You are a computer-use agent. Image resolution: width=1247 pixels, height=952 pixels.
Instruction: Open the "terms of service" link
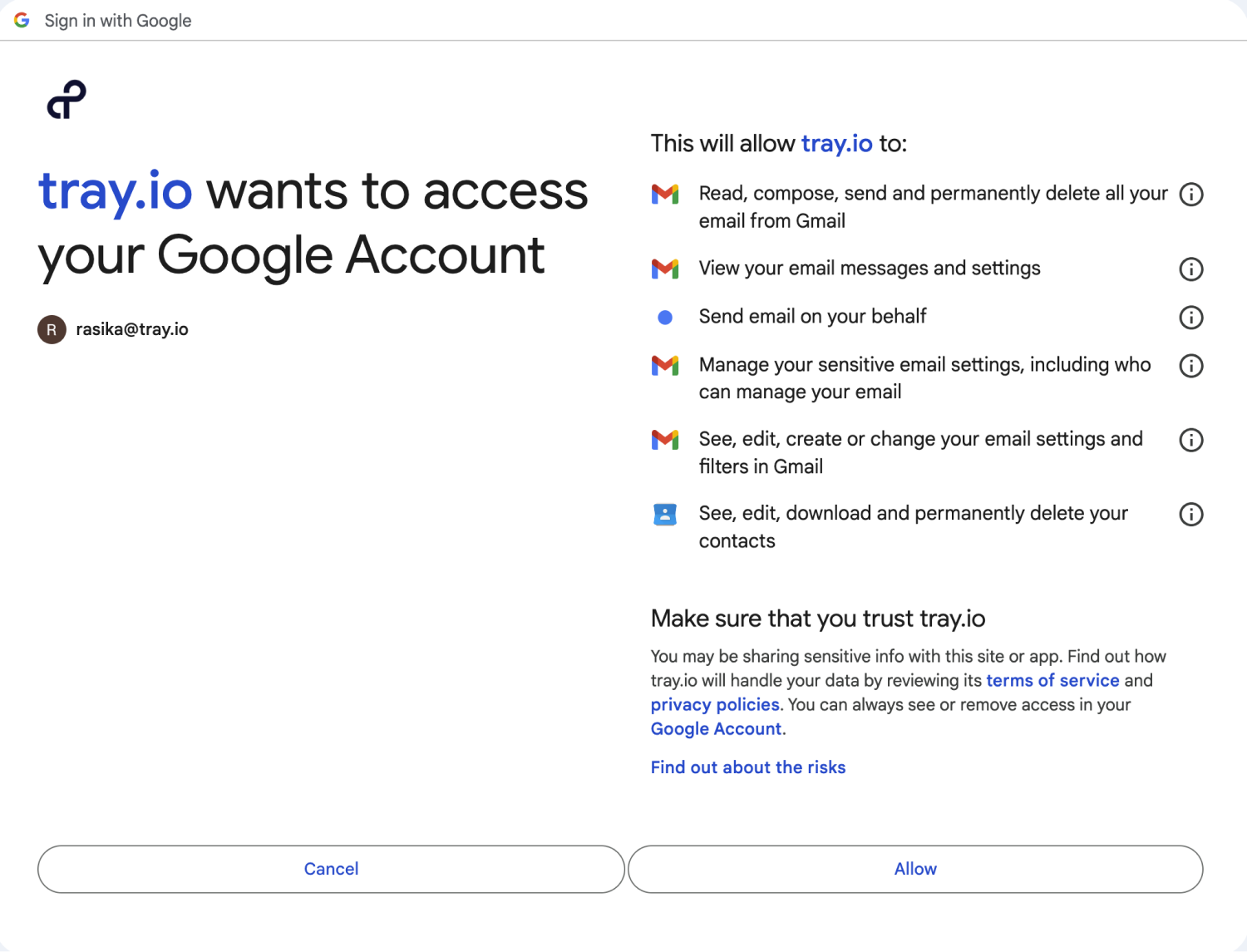pos(1052,681)
